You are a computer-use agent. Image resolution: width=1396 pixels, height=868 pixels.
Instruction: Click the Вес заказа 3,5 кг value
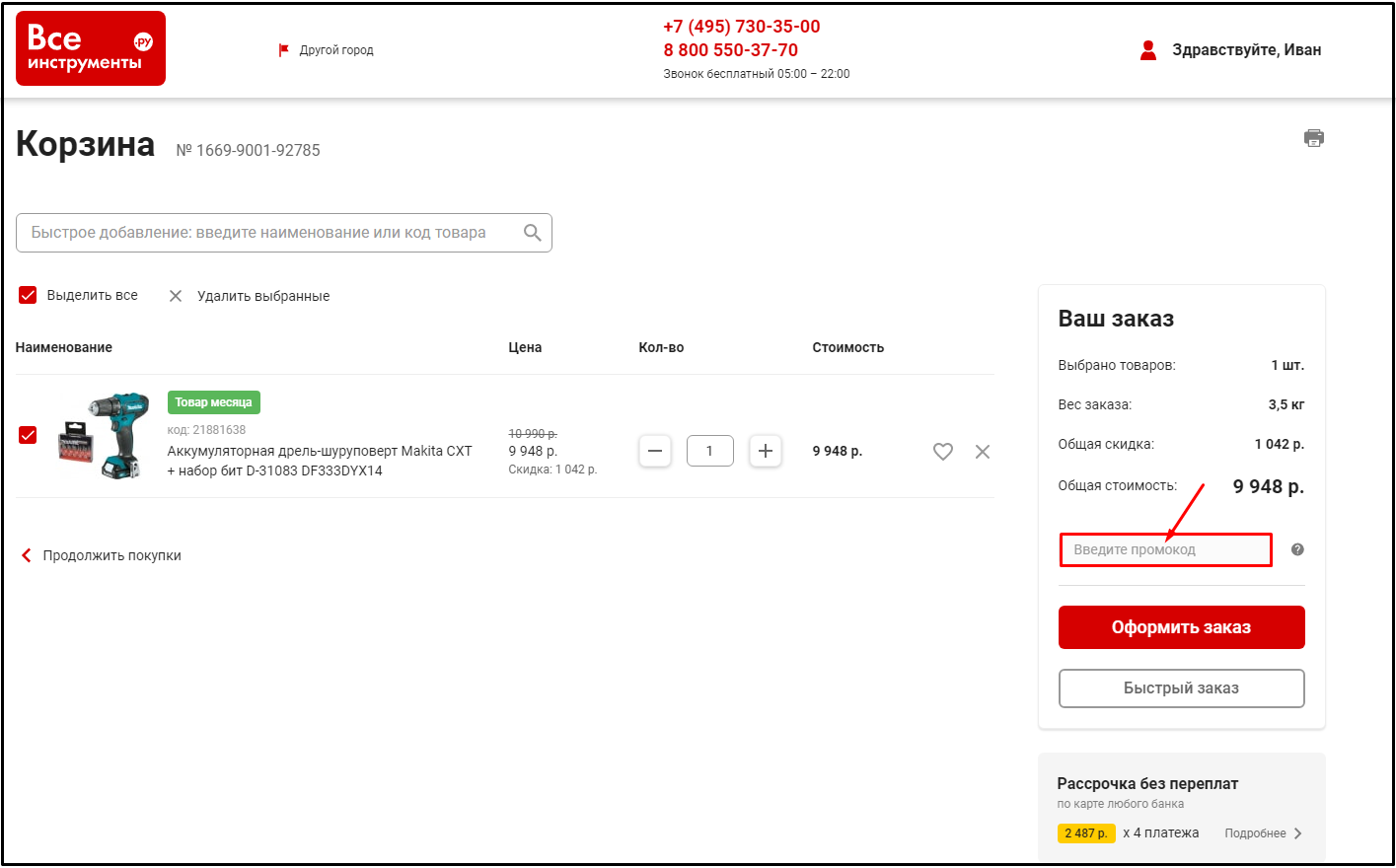(x=1286, y=404)
